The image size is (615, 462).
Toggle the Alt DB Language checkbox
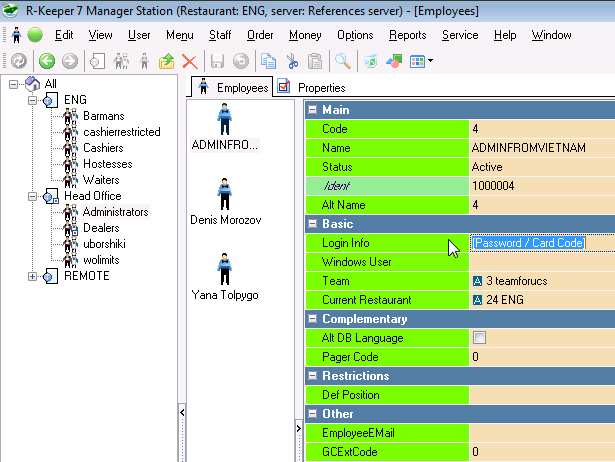(479, 337)
